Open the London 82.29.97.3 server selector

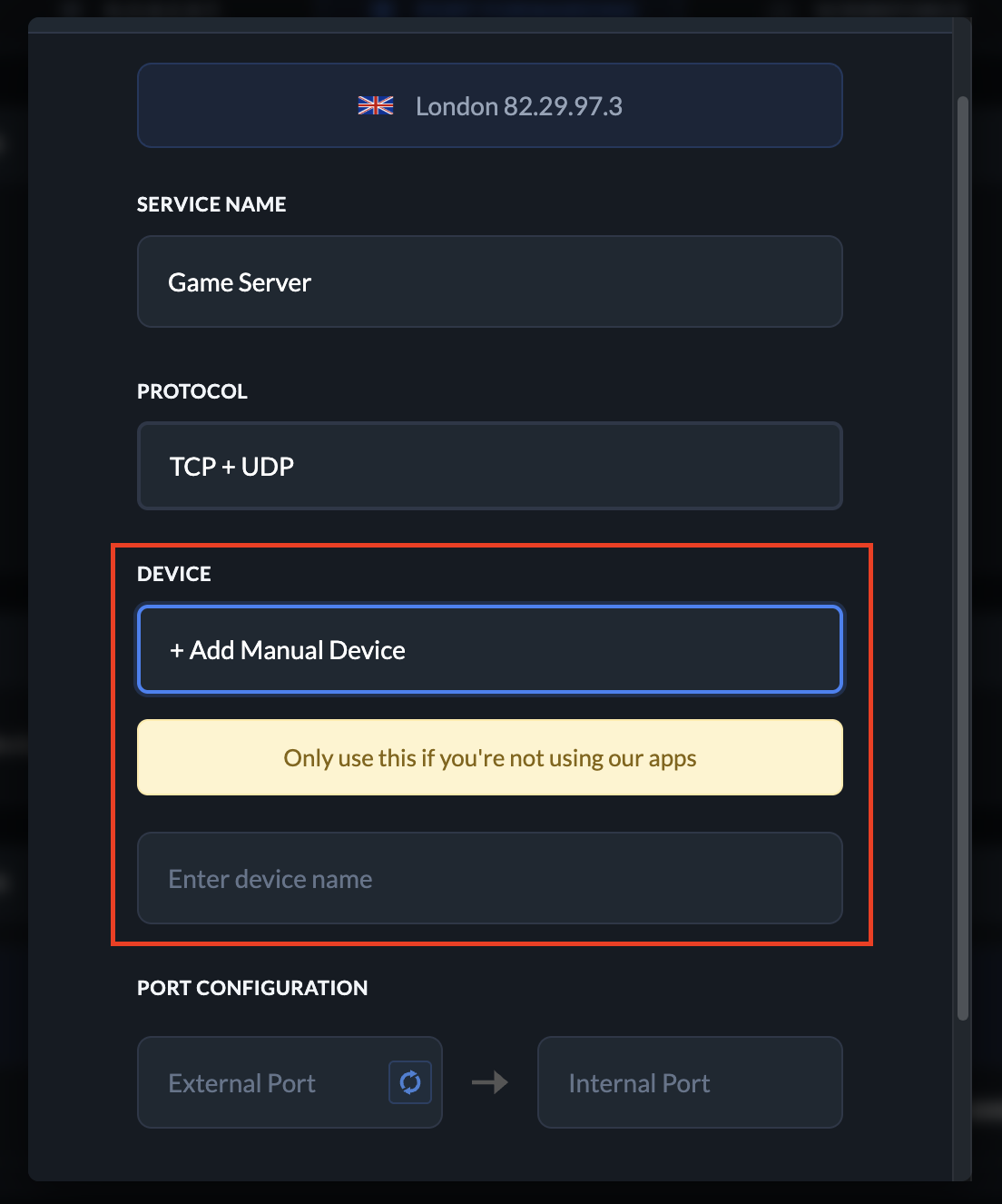pyautogui.click(x=489, y=104)
